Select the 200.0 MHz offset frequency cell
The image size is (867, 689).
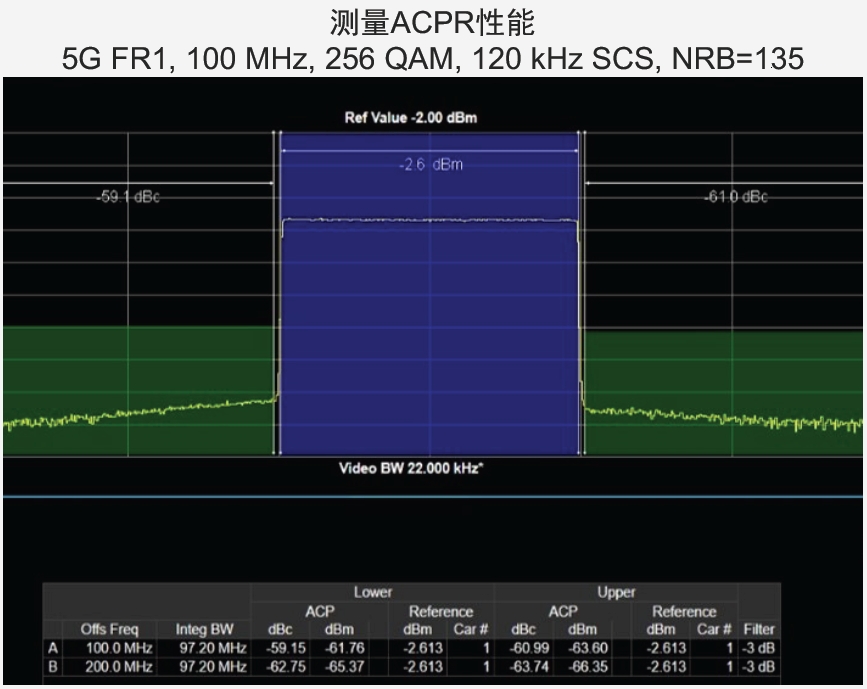tap(110, 666)
